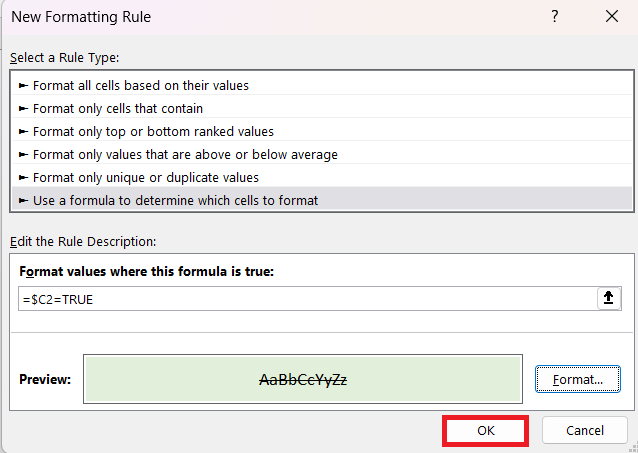Click the collapse dialog range selector icon

point(609,298)
